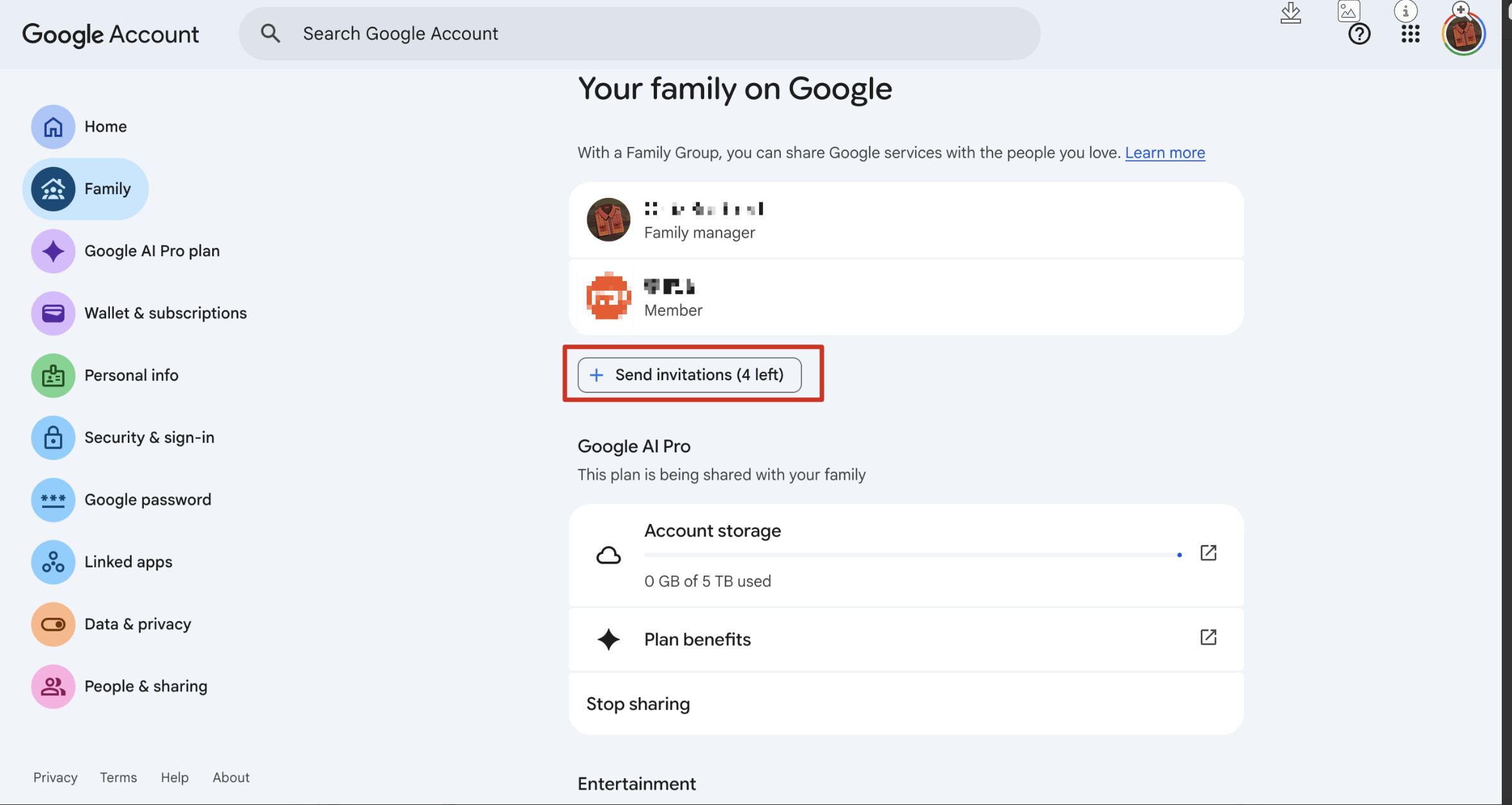Click the "Entertainment" section heading
This screenshot has width=1512, height=805.
pos(636,784)
